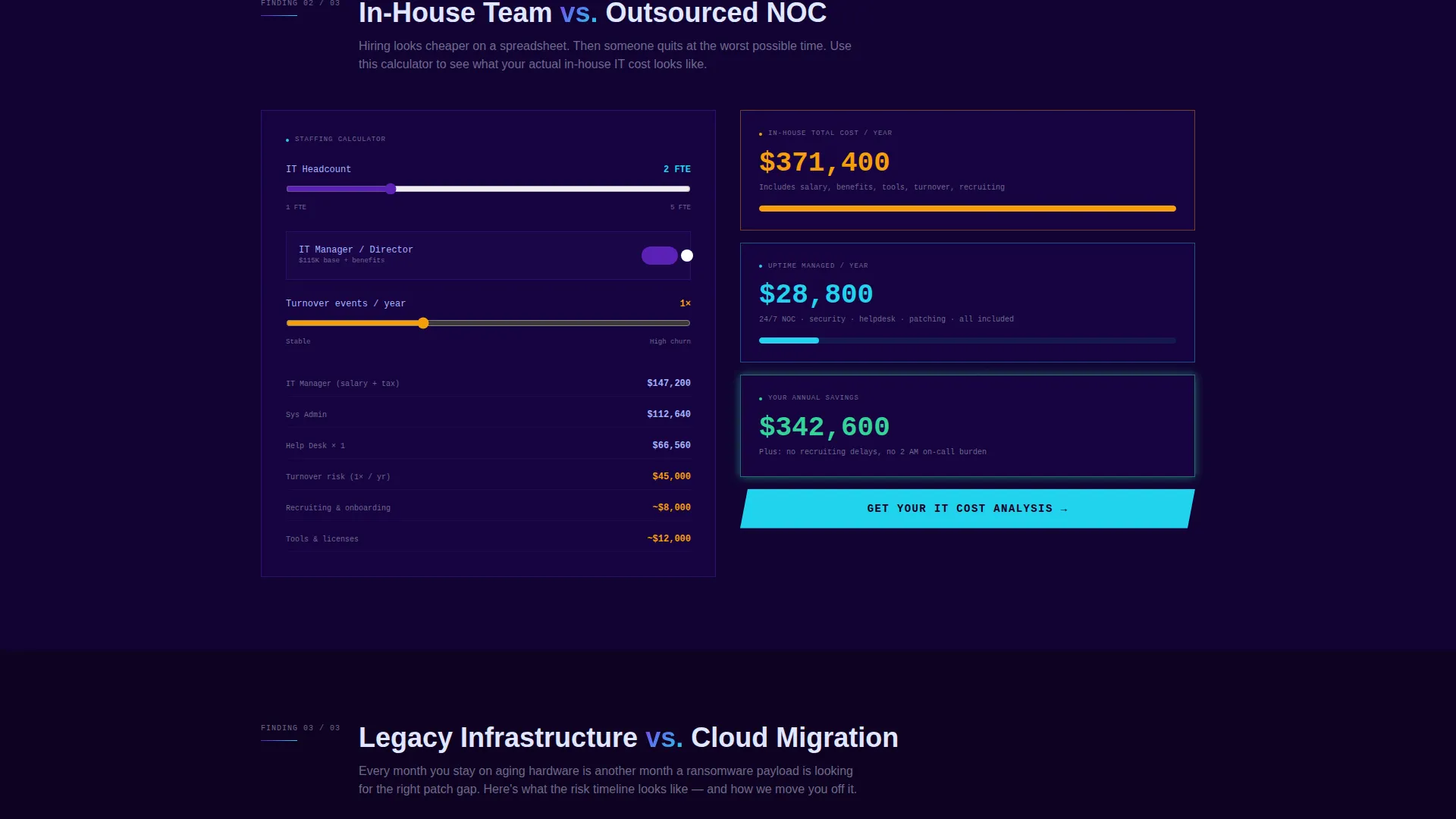Click the Staffing Calculator panel label
The height and width of the screenshot is (819, 1456).
(340, 139)
